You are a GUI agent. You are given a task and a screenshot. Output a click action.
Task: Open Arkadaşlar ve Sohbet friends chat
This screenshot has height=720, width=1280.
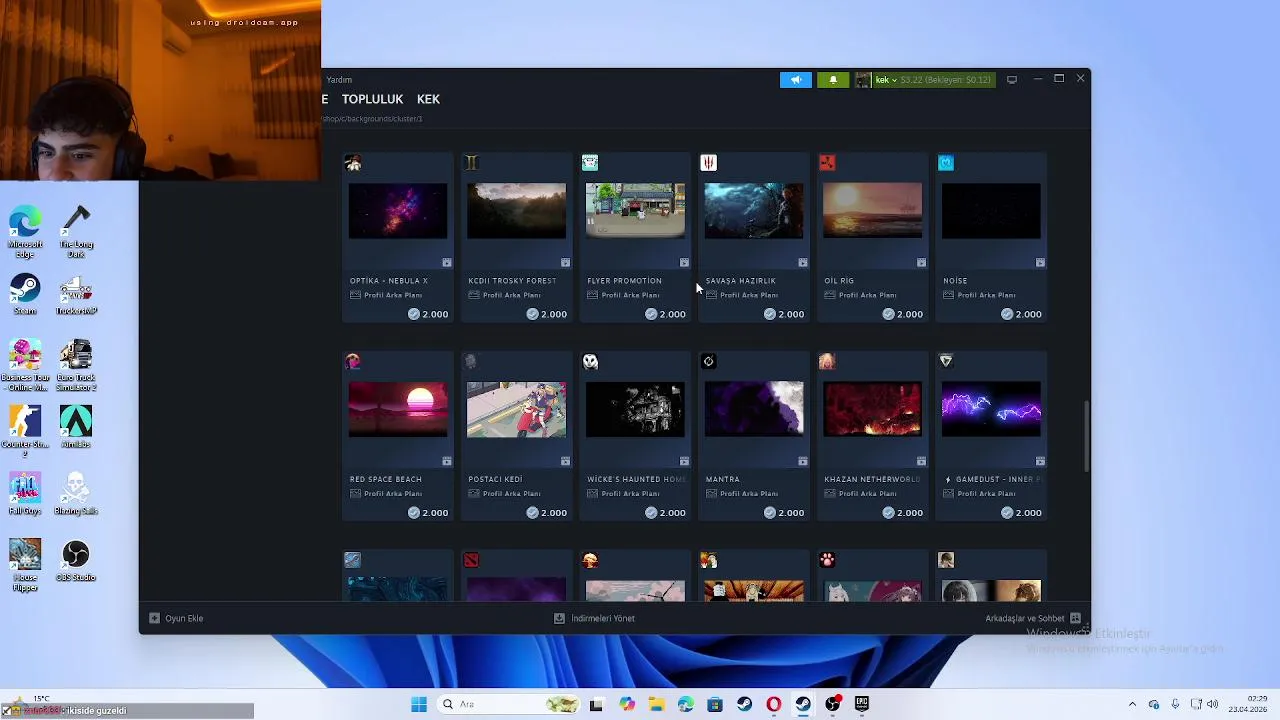tap(1033, 618)
